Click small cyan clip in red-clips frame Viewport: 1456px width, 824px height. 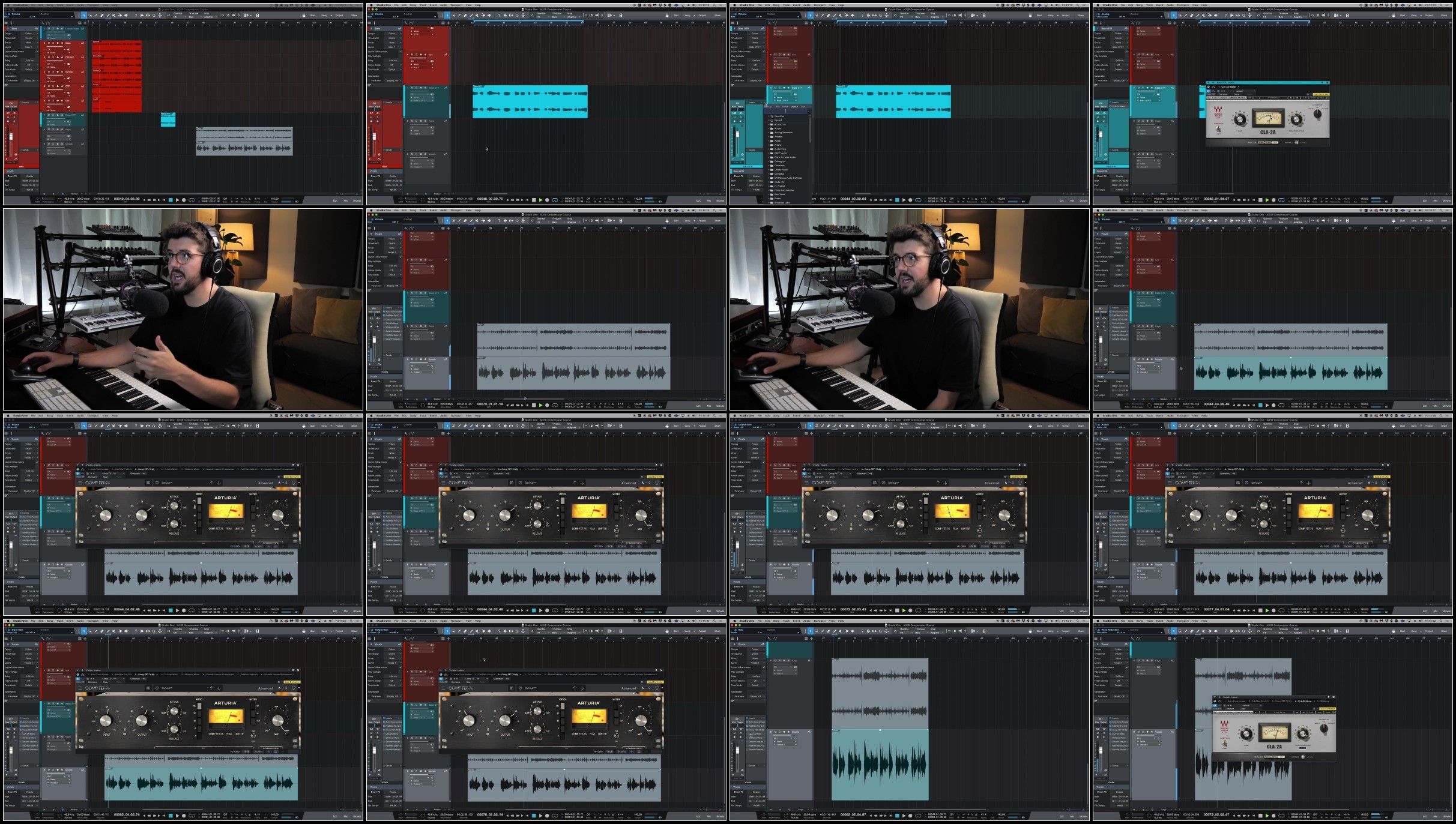click(x=168, y=119)
